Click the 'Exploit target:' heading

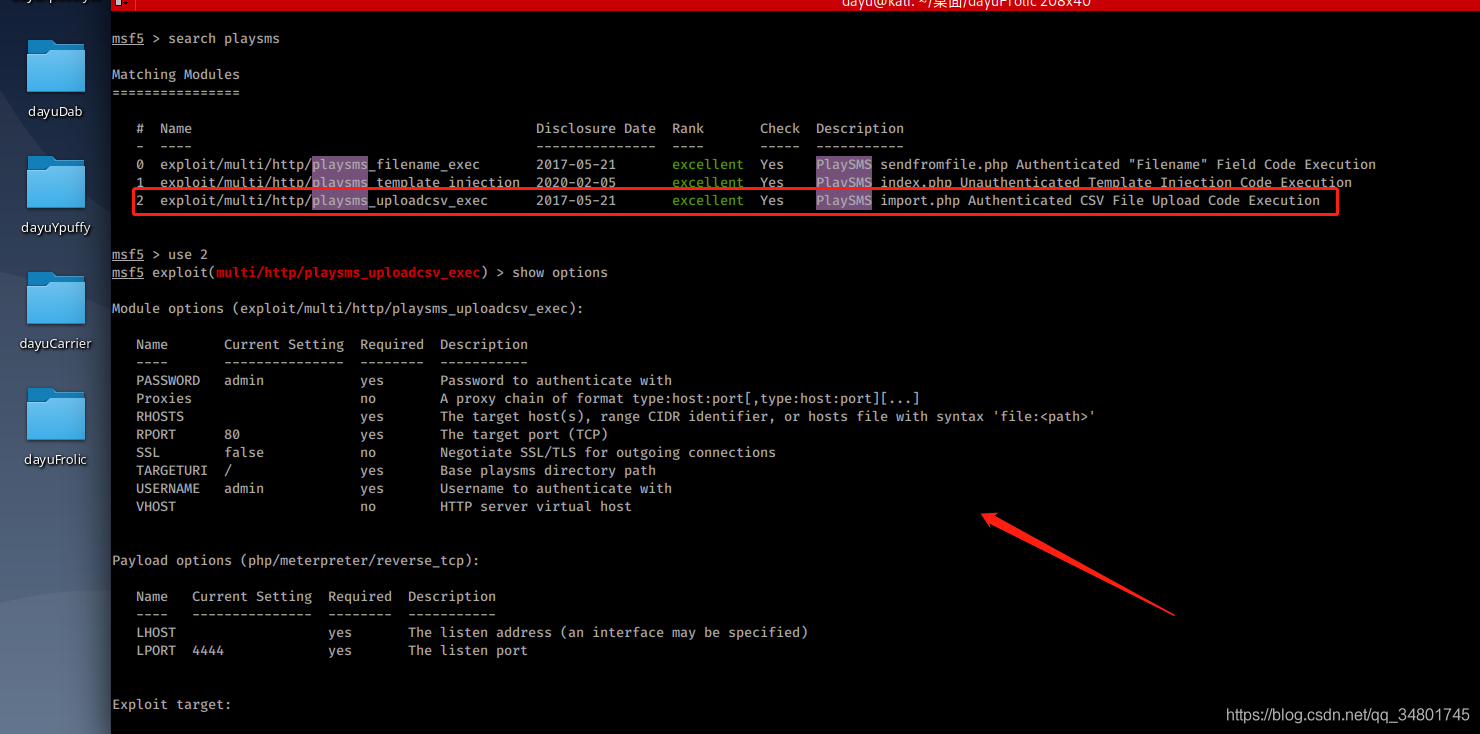coord(172,704)
